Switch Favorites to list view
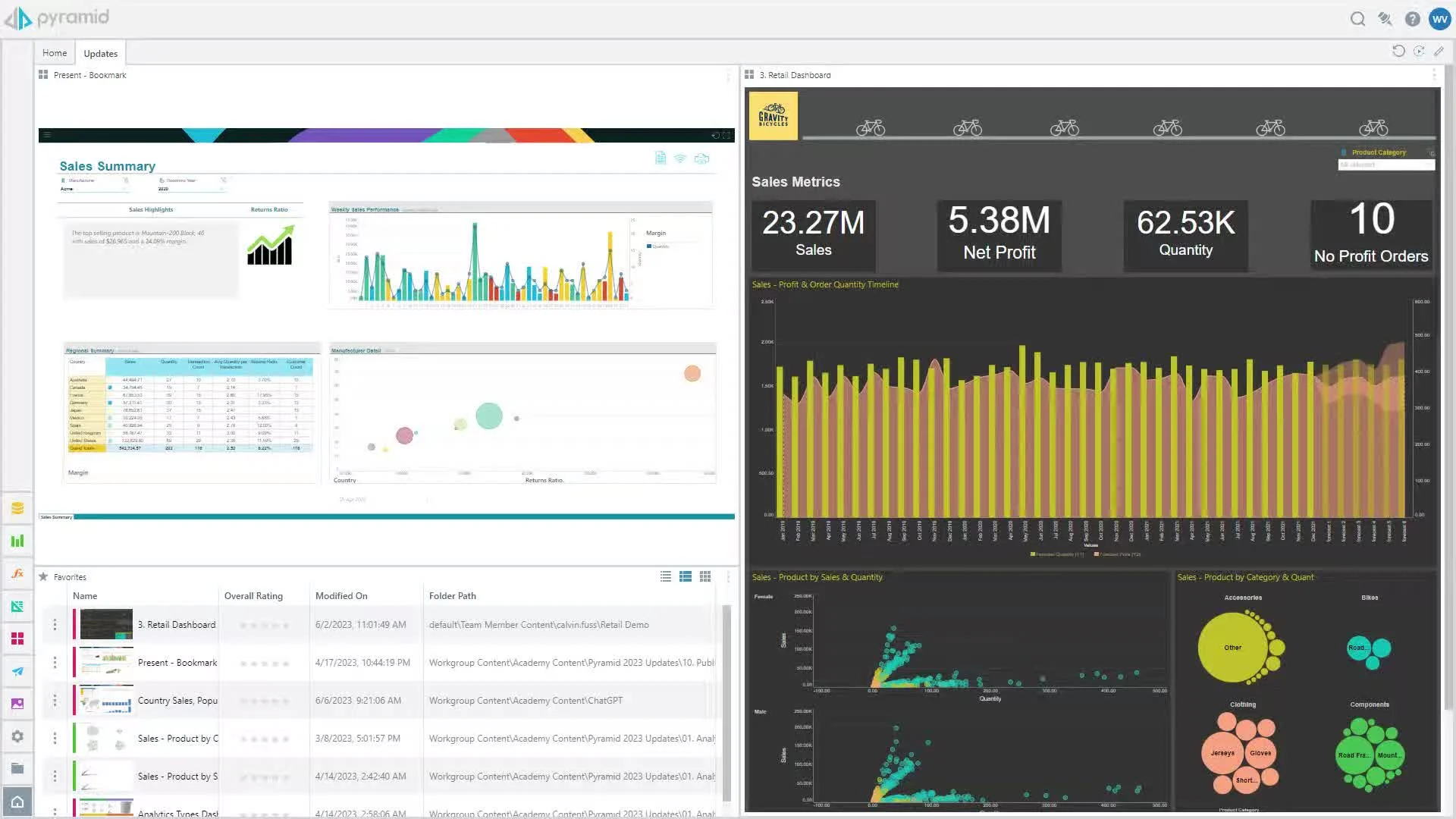This screenshot has width=1456, height=819. point(666,577)
